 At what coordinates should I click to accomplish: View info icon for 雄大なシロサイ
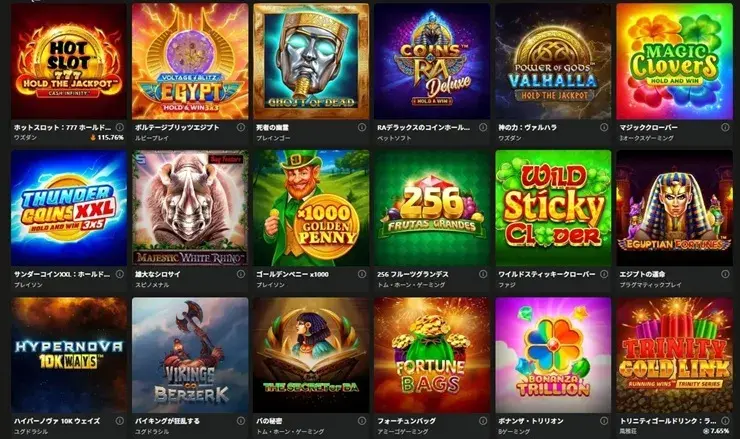241,274
